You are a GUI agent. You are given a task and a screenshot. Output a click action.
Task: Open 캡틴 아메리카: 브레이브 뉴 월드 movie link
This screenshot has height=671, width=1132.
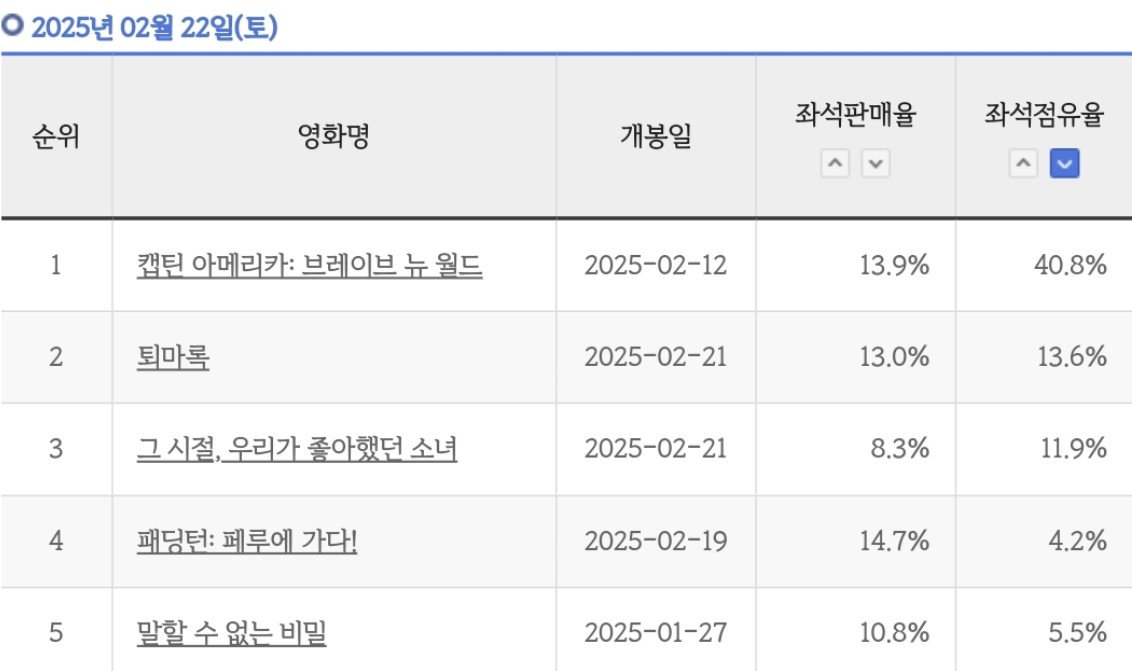pos(310,266)
